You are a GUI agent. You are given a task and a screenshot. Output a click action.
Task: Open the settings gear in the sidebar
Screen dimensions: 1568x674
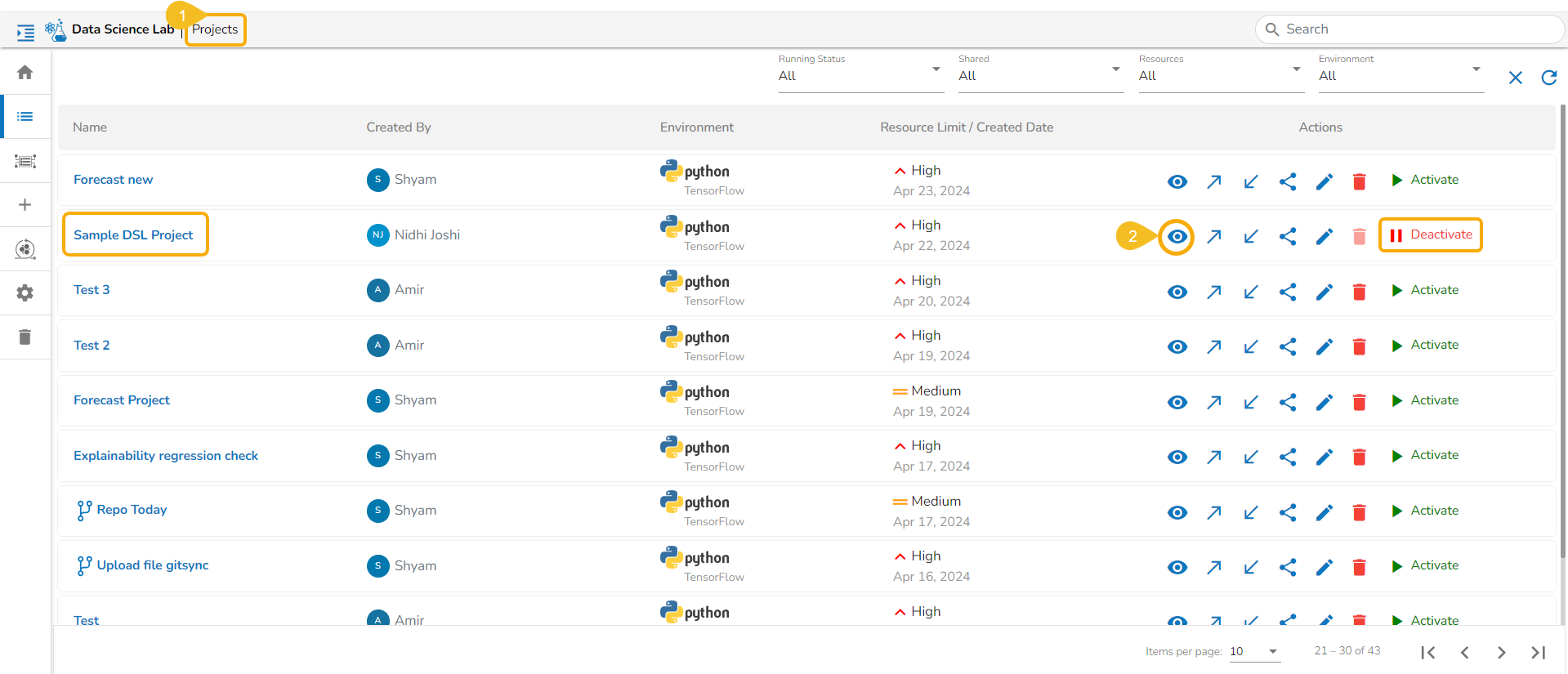(25, 292)
